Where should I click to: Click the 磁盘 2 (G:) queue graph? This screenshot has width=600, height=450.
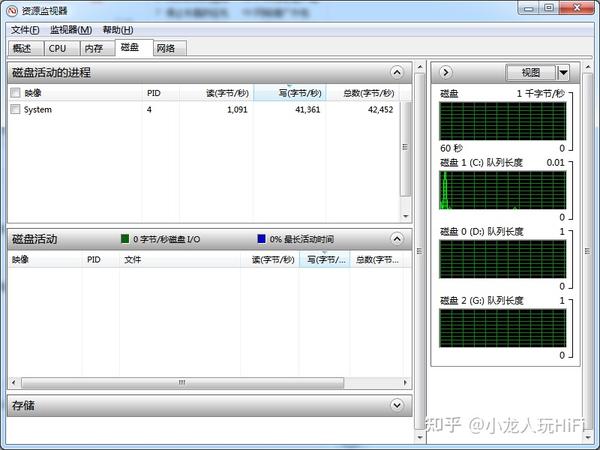[503, 328]
